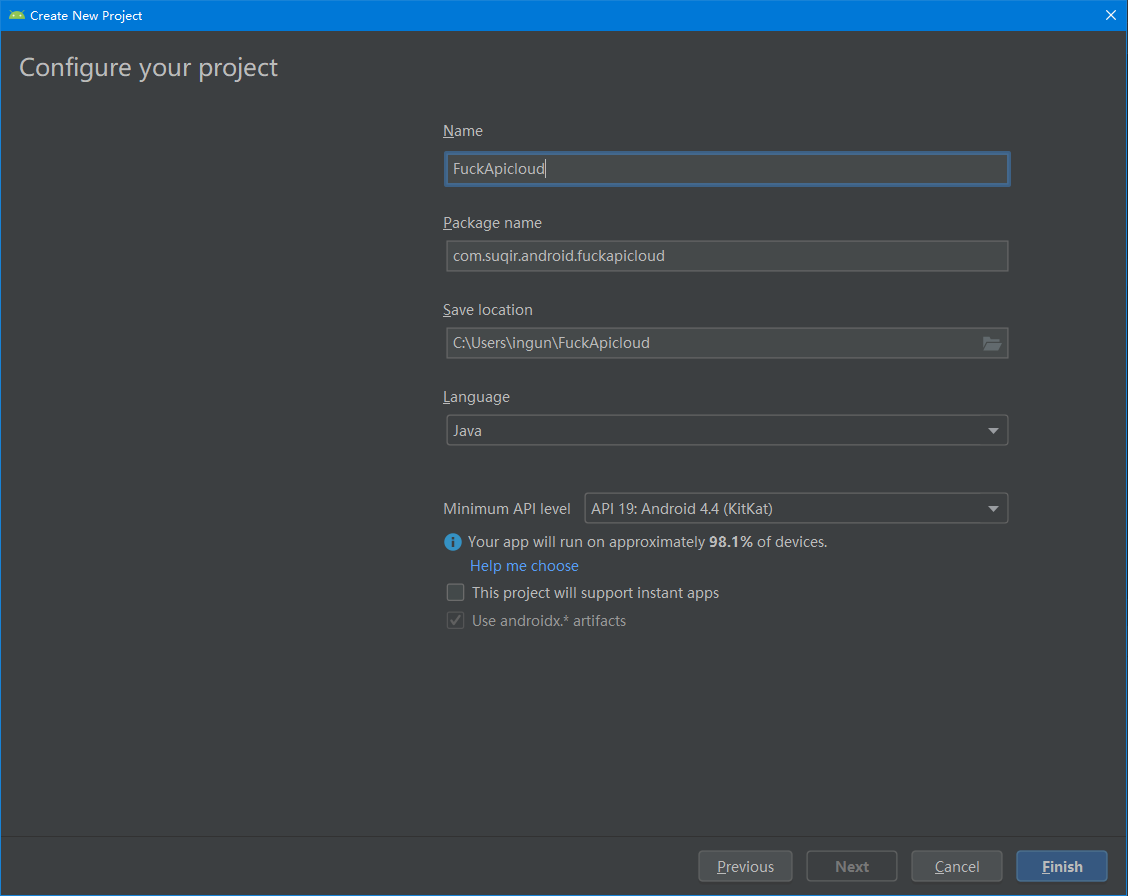
Task: Enable 'This project will support instant apps'
Action: 455,592
